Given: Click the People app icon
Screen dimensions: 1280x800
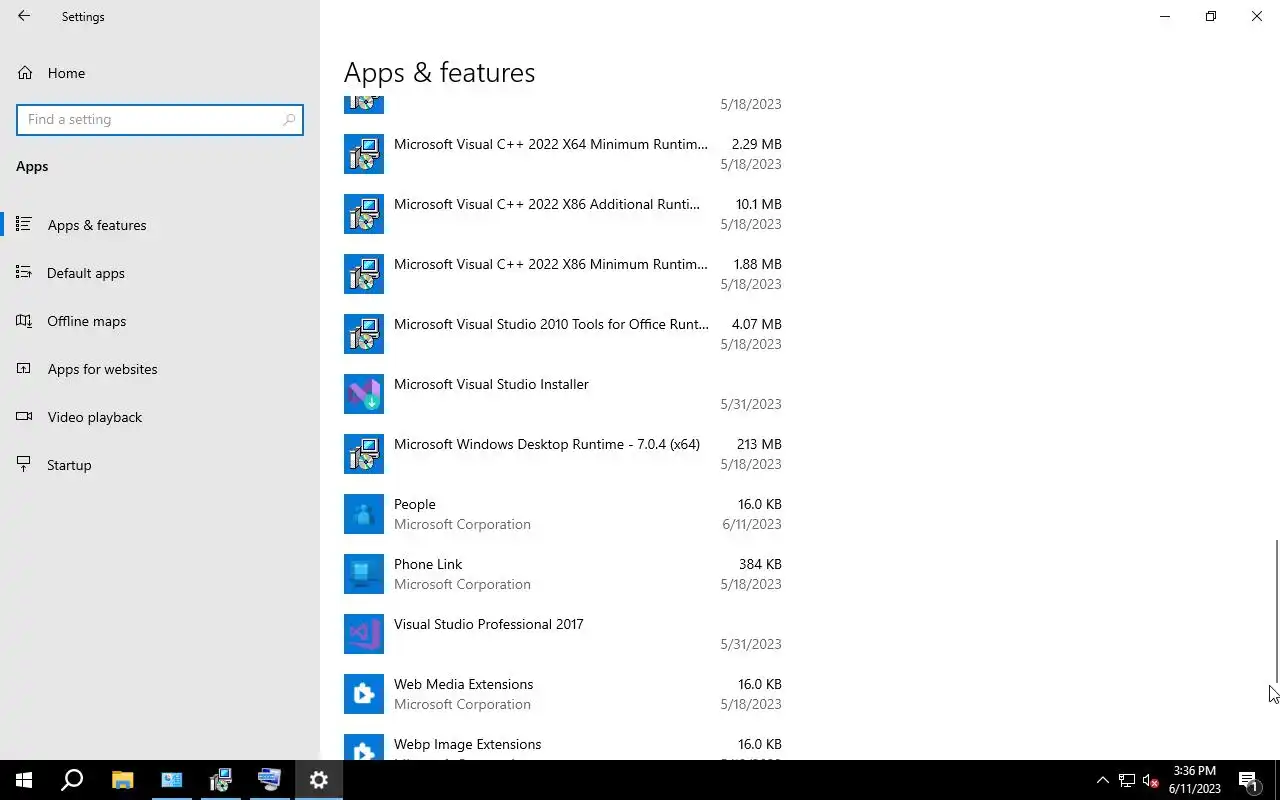Looking at the screenshot, I should coord(364,514).
